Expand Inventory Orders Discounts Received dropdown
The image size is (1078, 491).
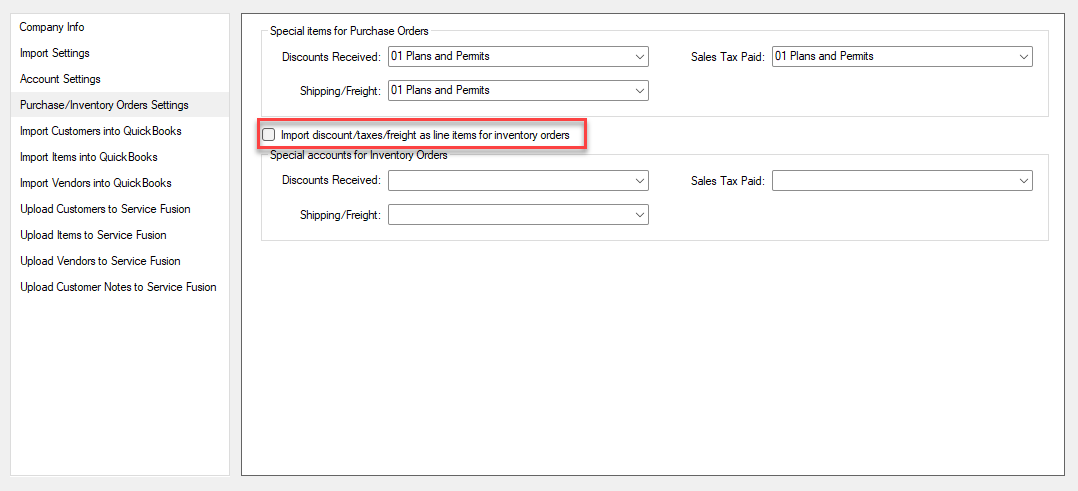point(518,181)
